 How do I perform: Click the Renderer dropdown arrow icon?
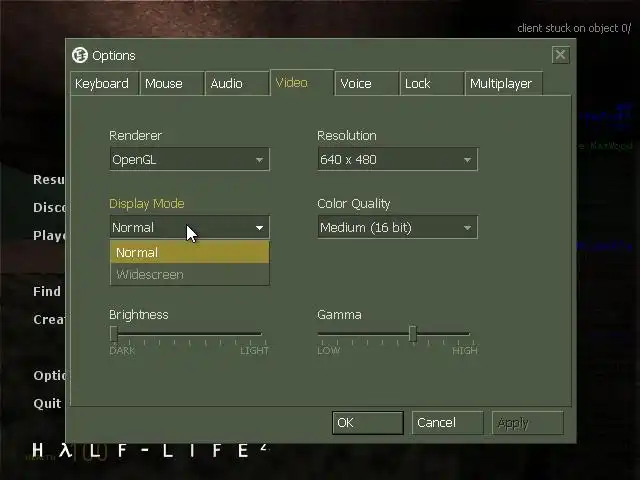pos(259,160)
